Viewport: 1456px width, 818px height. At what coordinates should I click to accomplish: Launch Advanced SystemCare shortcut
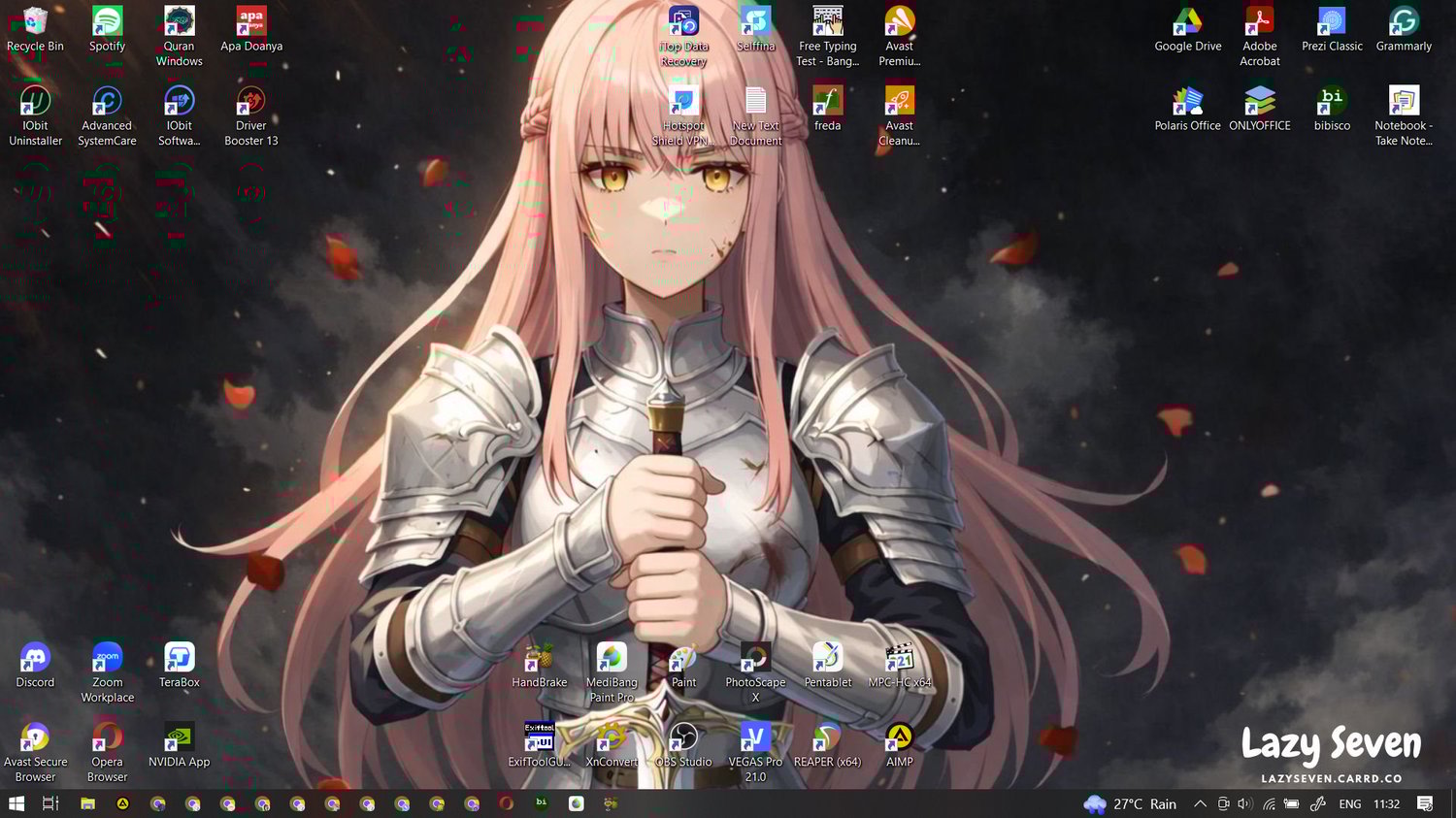coord(107,116)
